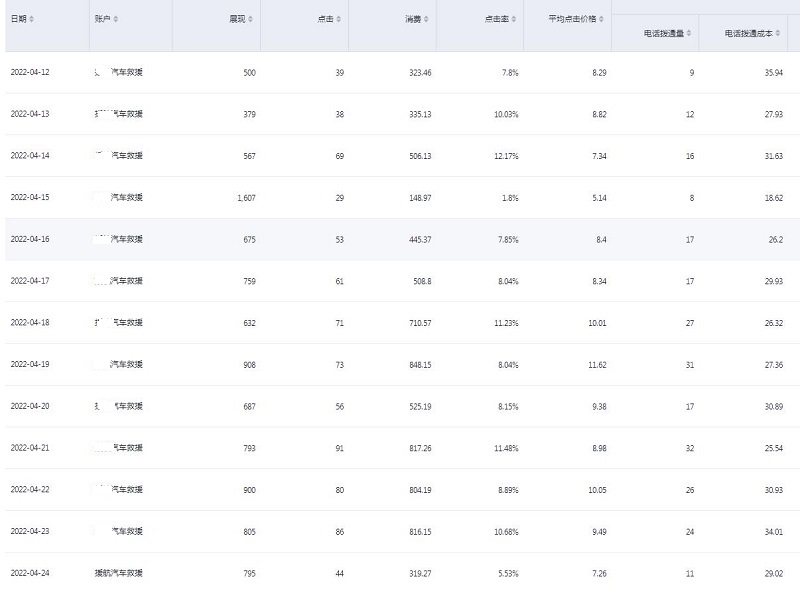
Task: Click the sort arrows beside 点击 header
Action: [x=339, y=19]
